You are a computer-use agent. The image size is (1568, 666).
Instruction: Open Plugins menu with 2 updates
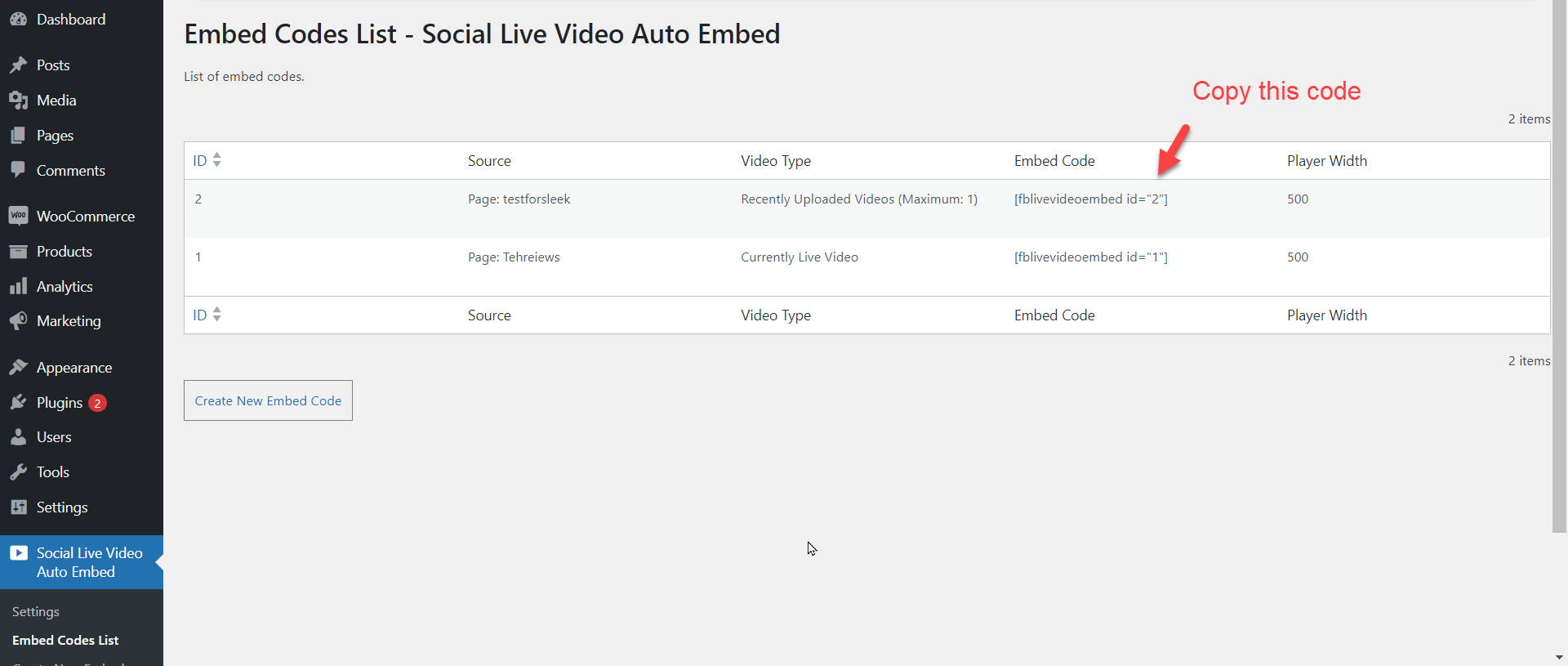60,403
